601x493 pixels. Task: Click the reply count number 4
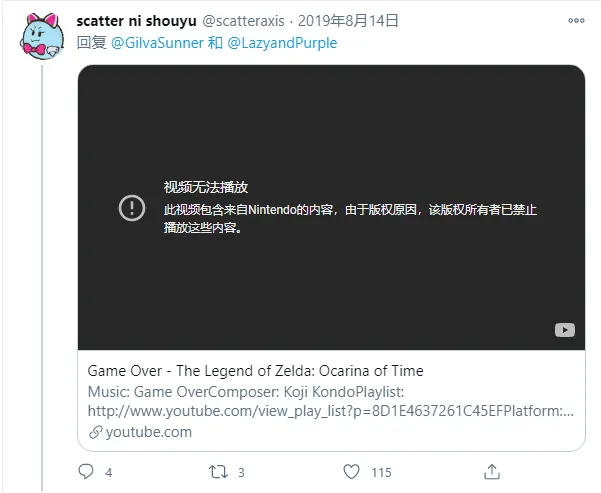click(109, 472)
